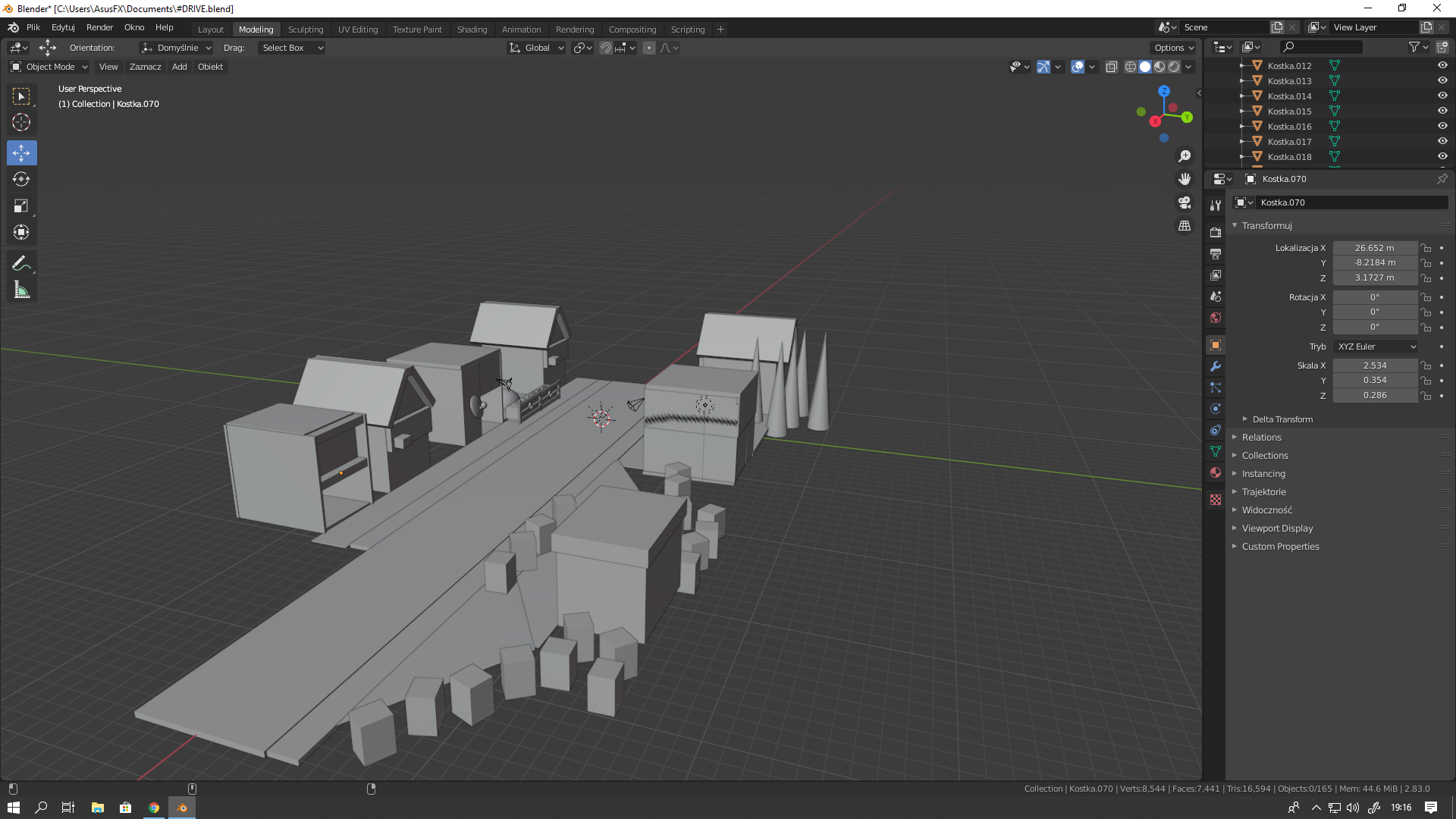Open viewport View menu

[x=108, y=67]
